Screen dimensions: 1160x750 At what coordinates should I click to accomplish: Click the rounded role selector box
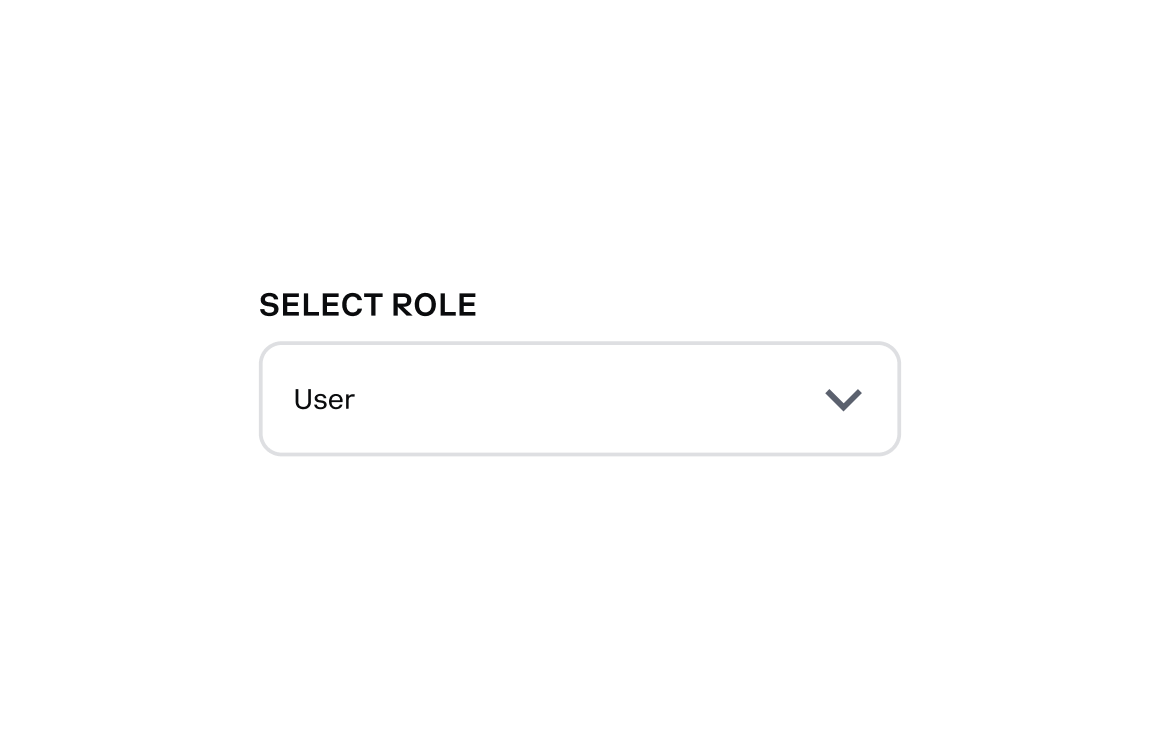click(x=579, y=399)
